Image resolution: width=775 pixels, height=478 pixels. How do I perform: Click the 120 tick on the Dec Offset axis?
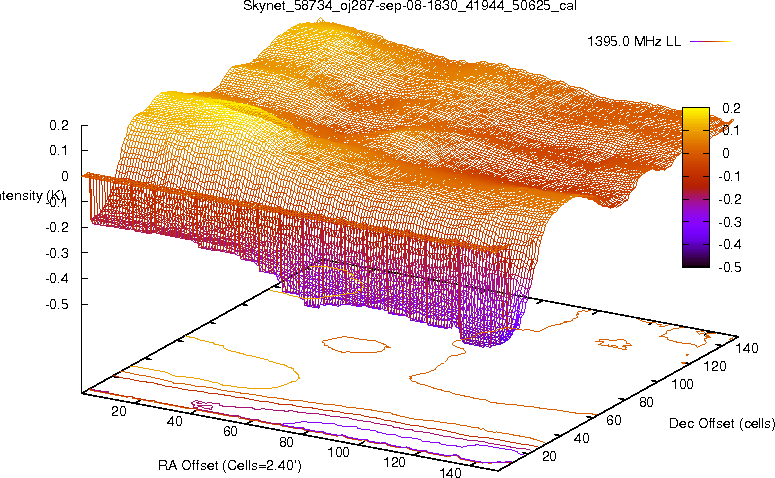[715, 367]
